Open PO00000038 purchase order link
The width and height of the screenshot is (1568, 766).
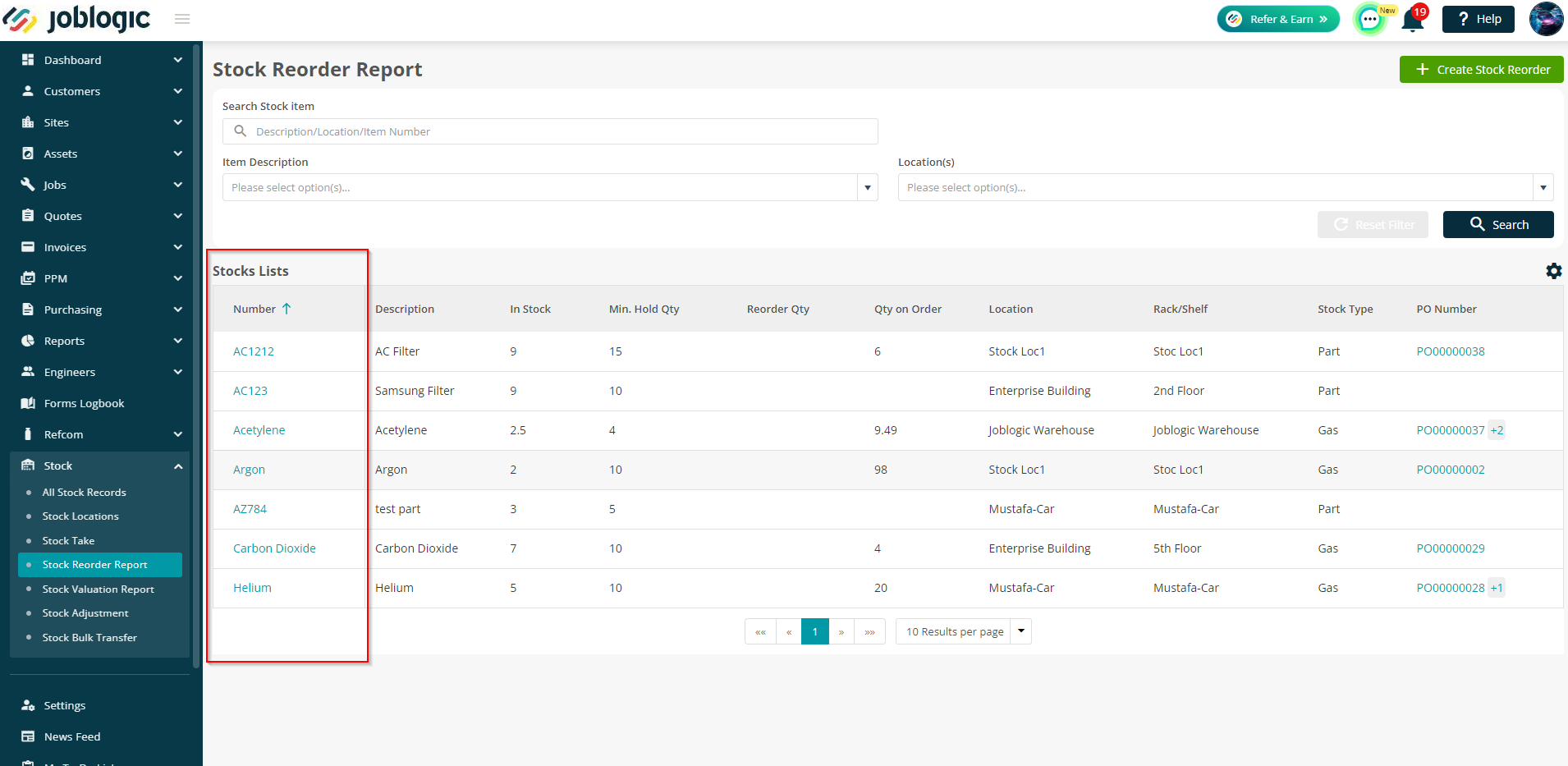(1451, 351)
